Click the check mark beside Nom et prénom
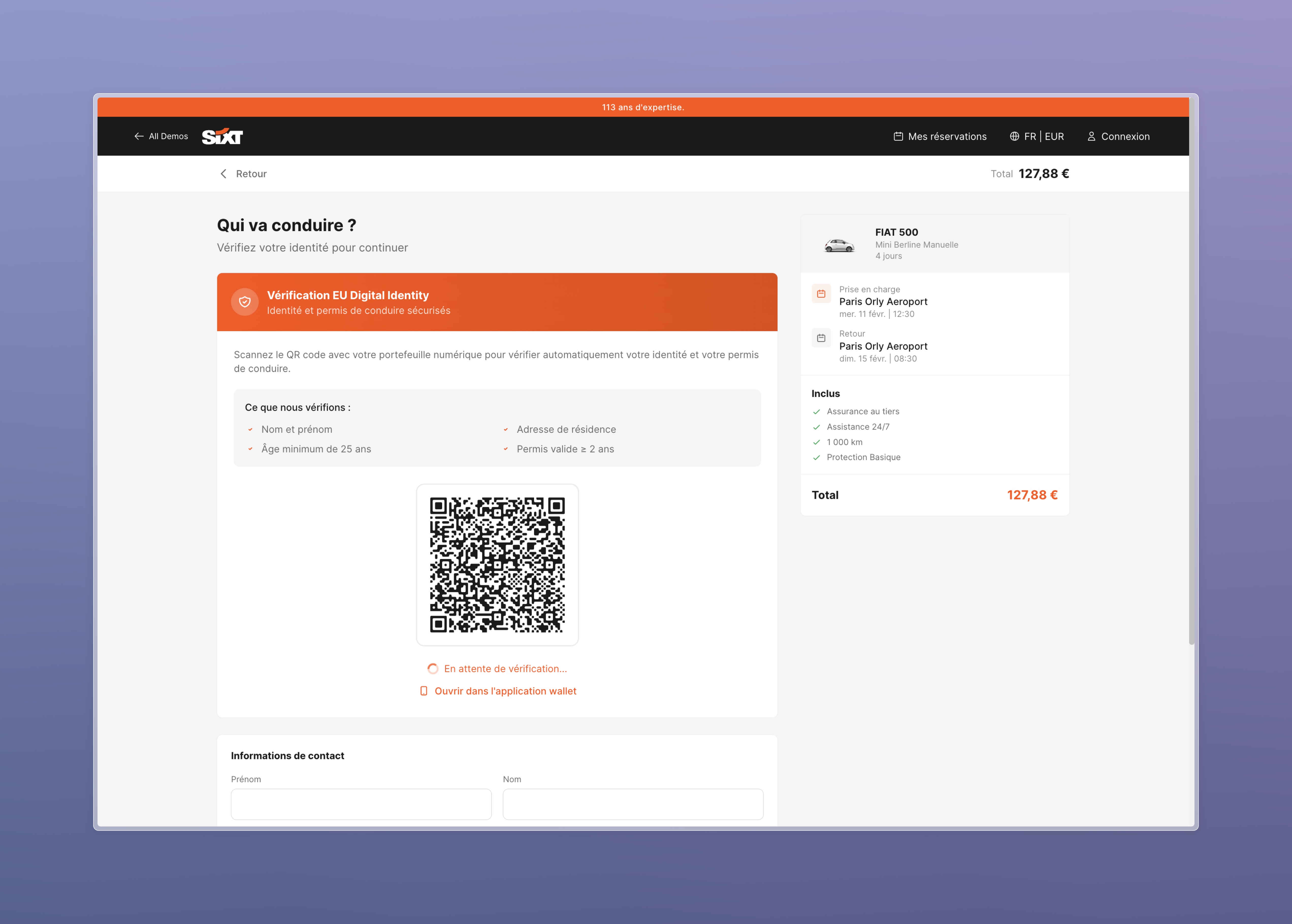1292x924 pixels. [x=250, y=429]
